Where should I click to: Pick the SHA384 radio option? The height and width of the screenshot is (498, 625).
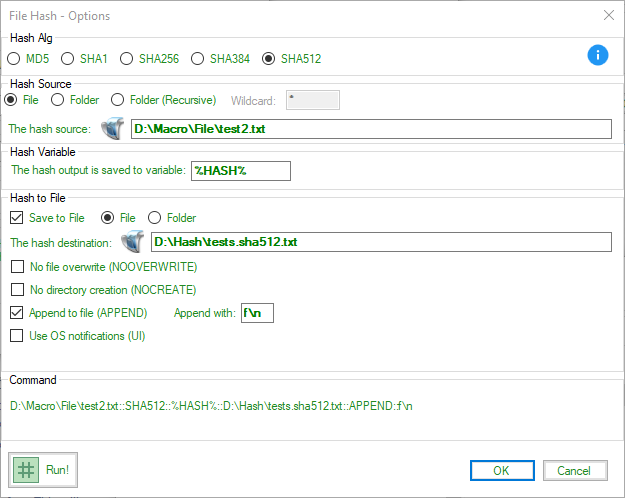(x=198, y=59)
